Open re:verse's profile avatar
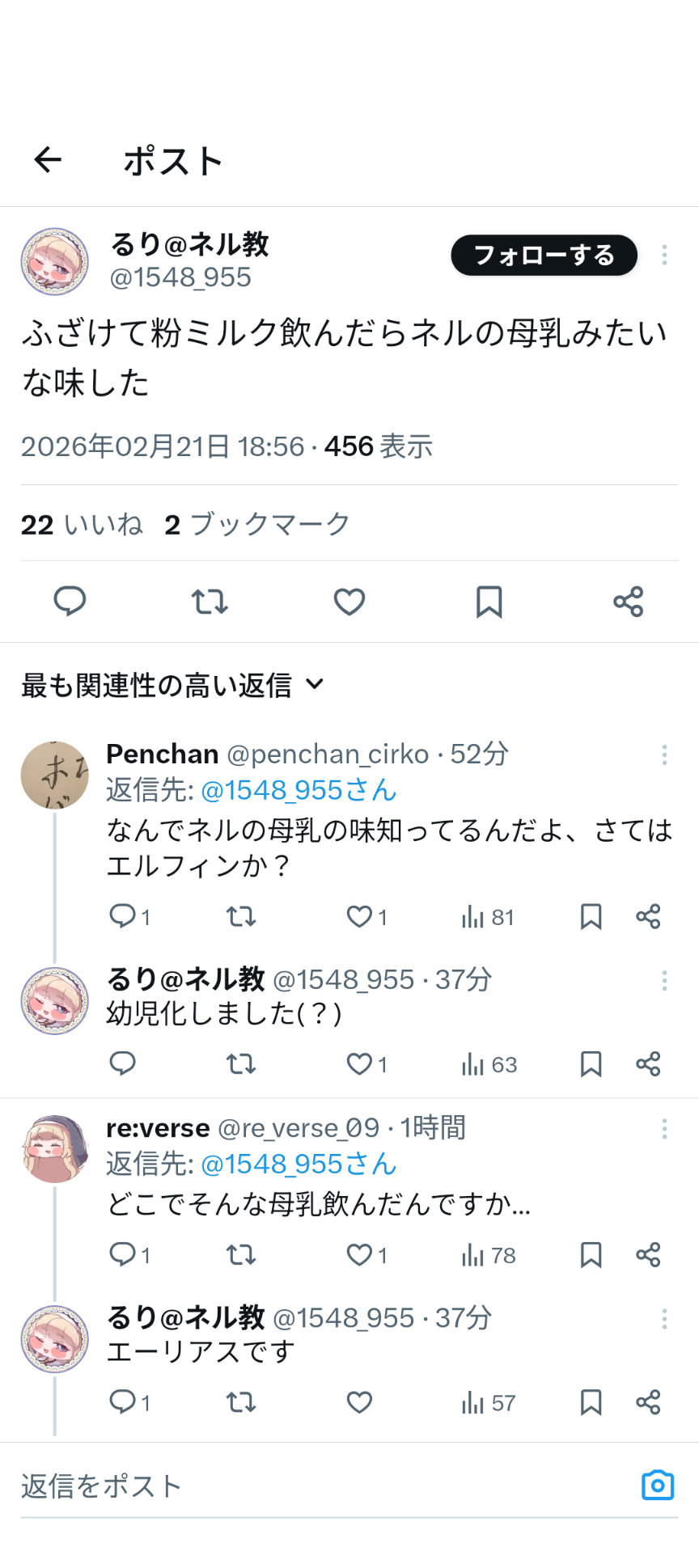The height and width of the screenshot is (1568, 699). tap(54, 1149)
